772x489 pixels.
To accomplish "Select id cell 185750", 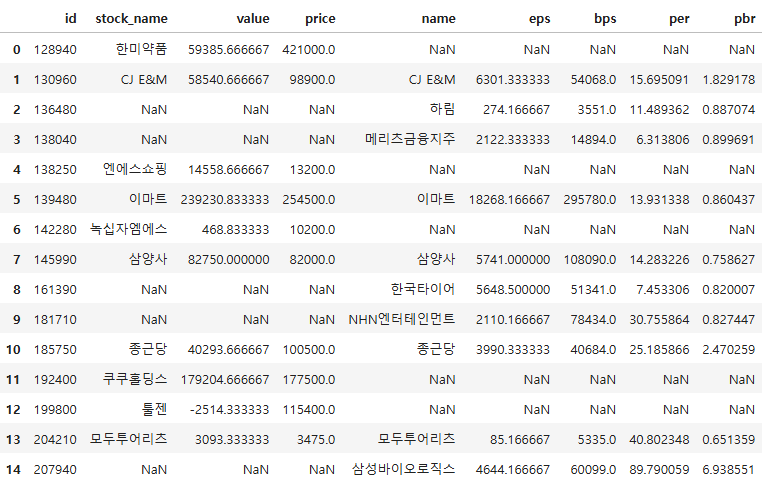I will click(55, 350).
